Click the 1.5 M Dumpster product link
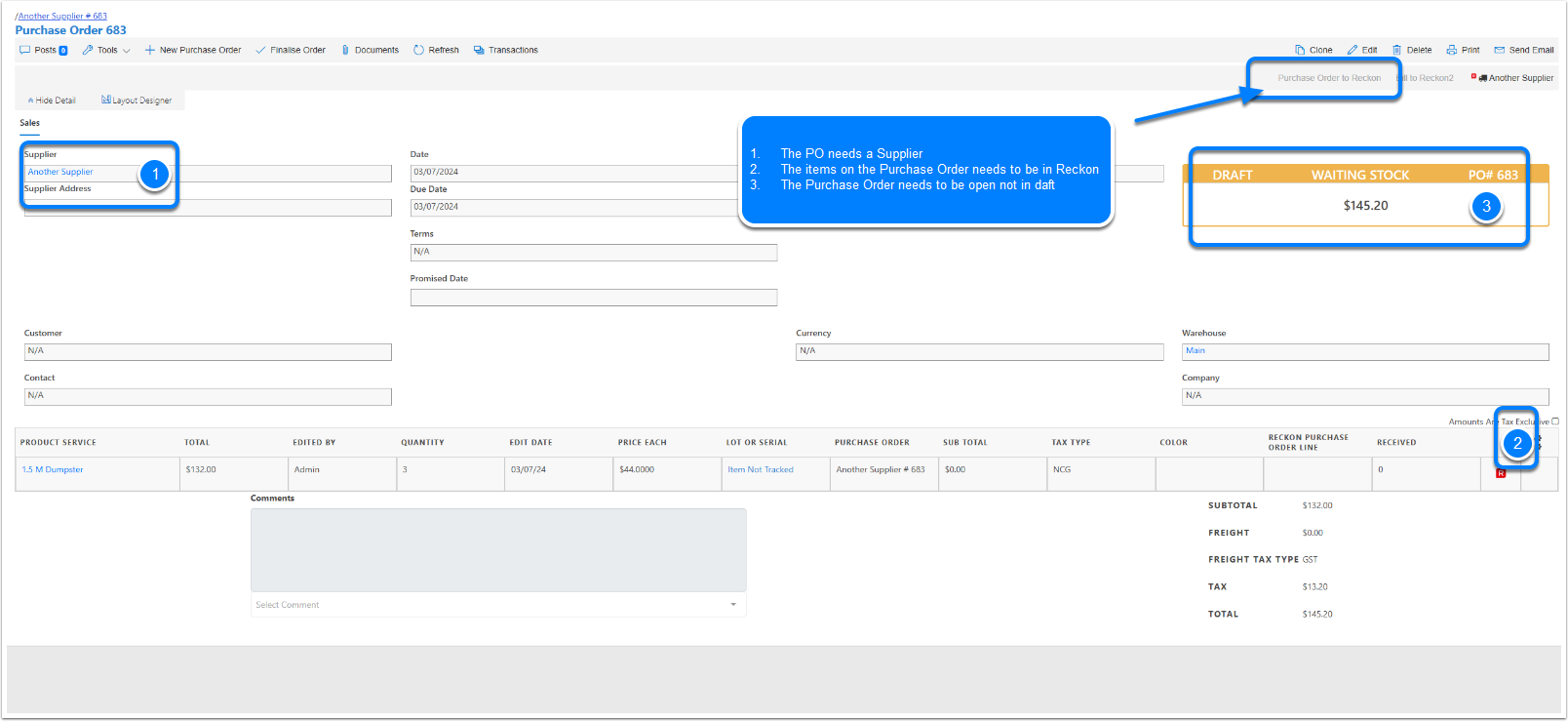 pos(53,469)
